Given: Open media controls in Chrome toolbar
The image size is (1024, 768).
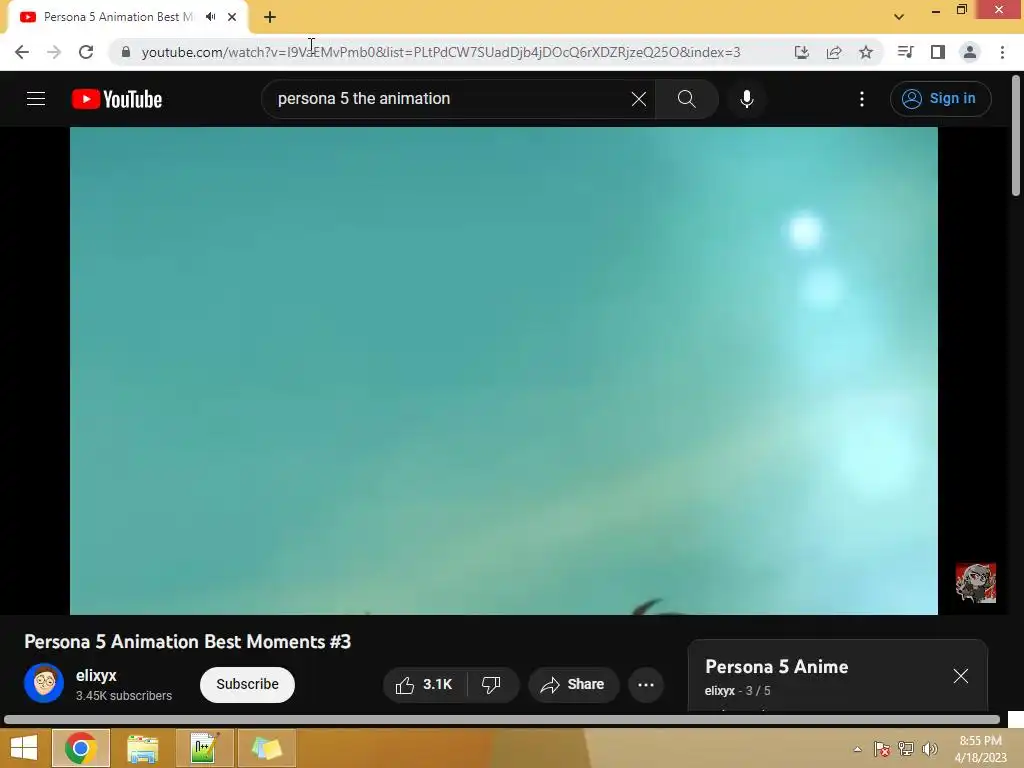Looking at the screenshot, I should 905,52.
